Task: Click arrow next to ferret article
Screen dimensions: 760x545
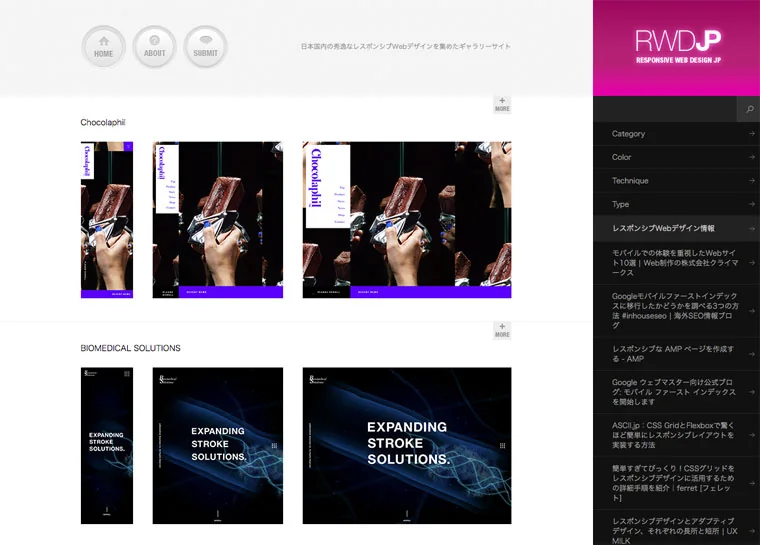Action: [751, 483]
